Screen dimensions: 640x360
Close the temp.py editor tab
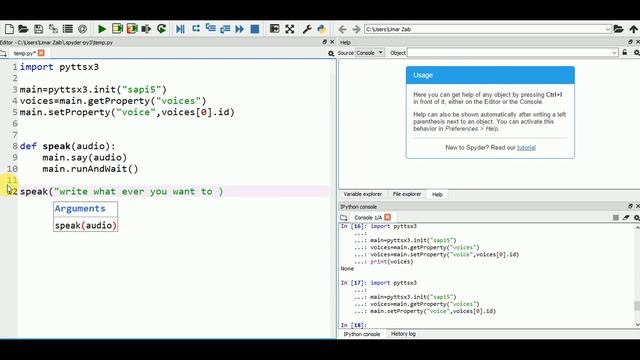[41, 53]
